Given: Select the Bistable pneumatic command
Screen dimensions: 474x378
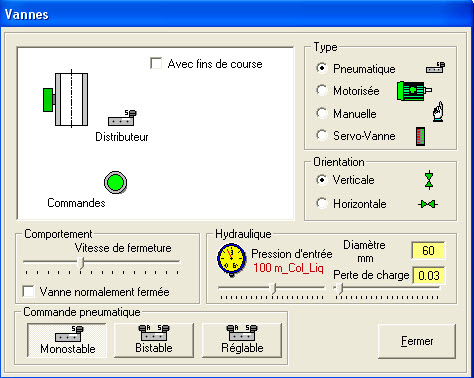Looking at the screenshot, I should 154,340.
